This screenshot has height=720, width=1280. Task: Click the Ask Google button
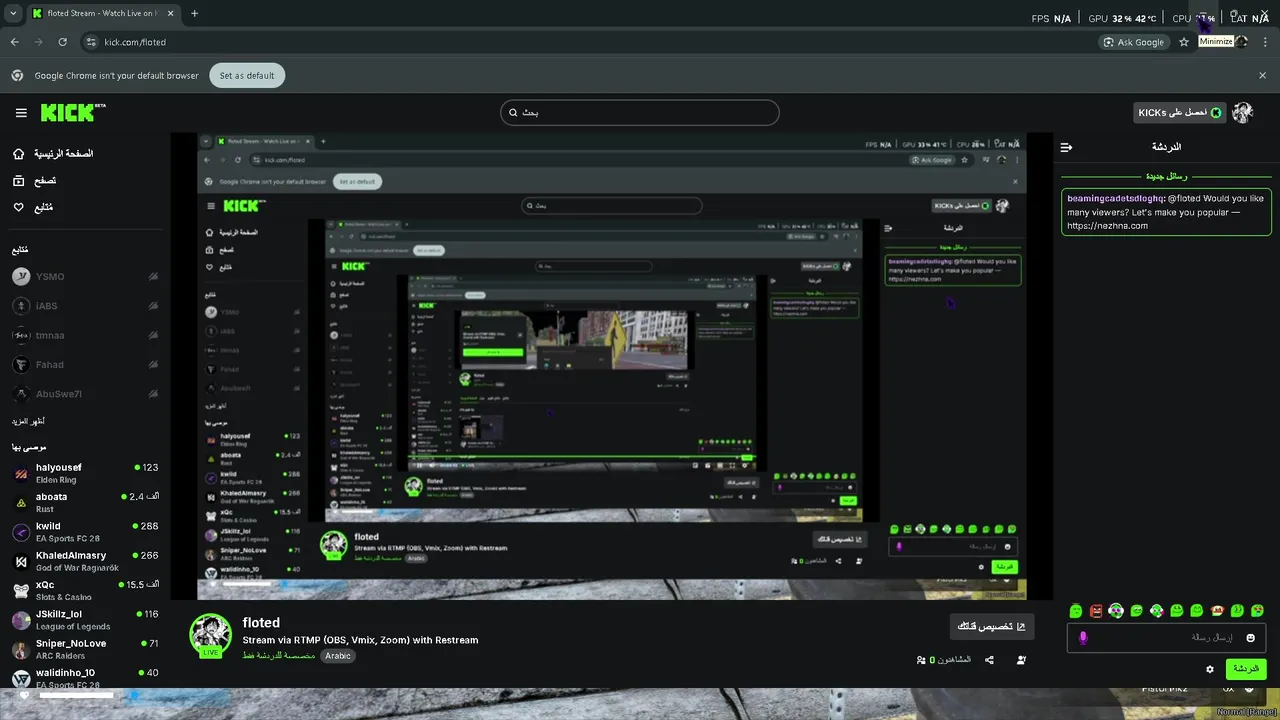click(1134, 42)
